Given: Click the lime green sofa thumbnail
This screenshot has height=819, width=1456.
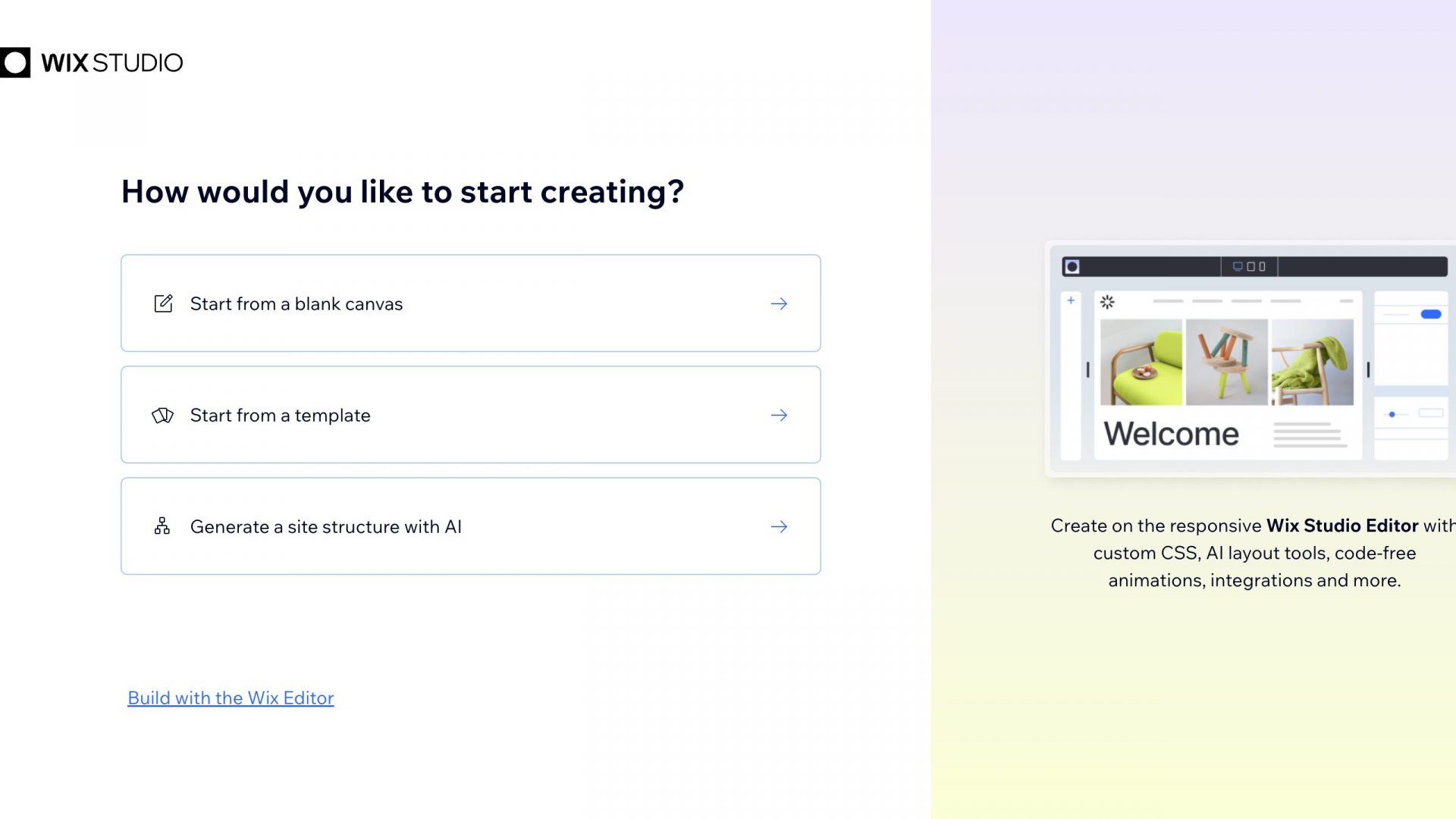Looking at the screenshot, I should pyautogui.click(x=1141, y=362).
